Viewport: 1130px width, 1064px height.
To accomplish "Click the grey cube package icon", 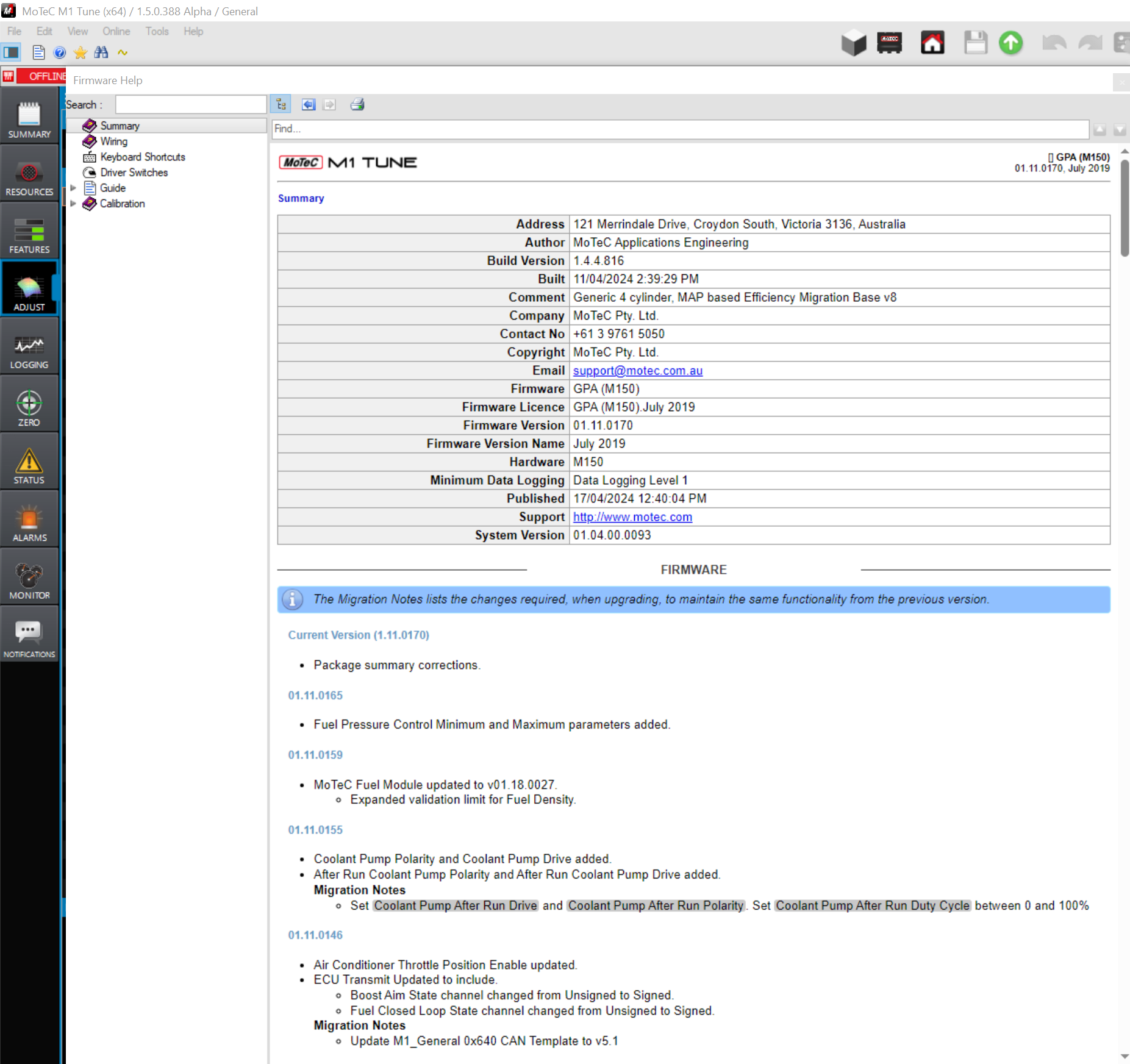I will pos(853,43).
